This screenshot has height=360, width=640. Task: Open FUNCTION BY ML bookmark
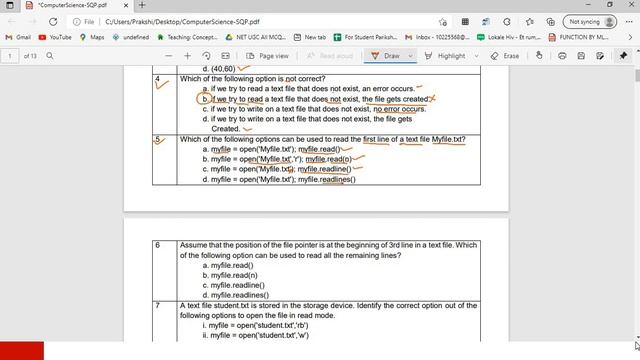pyautogui.click(x=579, y=37)
